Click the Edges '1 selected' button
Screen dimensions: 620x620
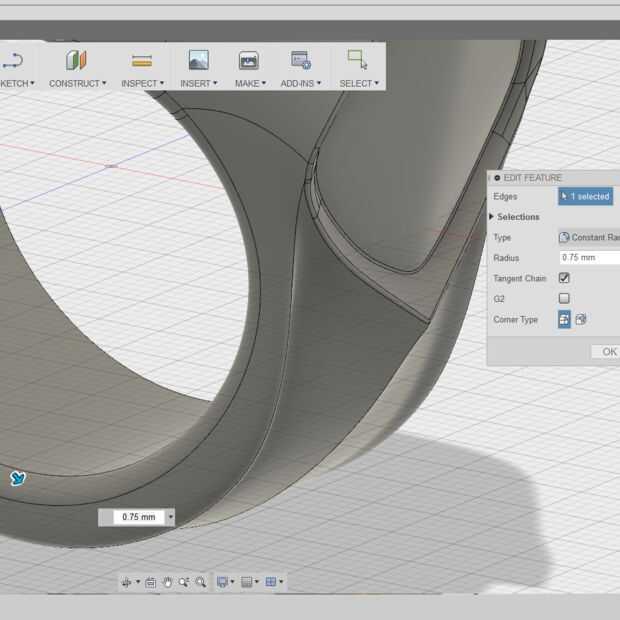click(x=586, y=197)
